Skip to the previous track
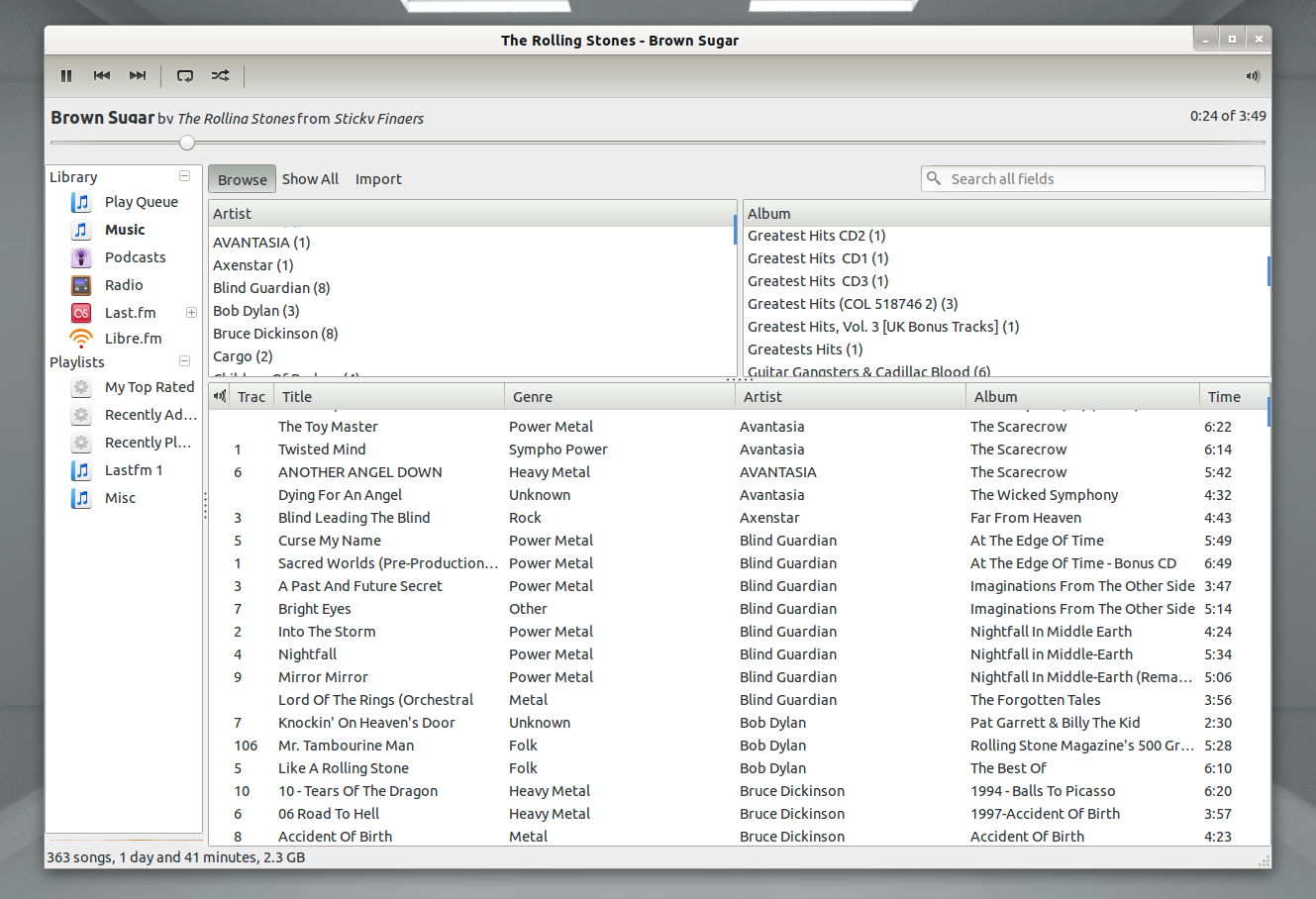This screenshot has height=899, width=1316. click(102, 75)
